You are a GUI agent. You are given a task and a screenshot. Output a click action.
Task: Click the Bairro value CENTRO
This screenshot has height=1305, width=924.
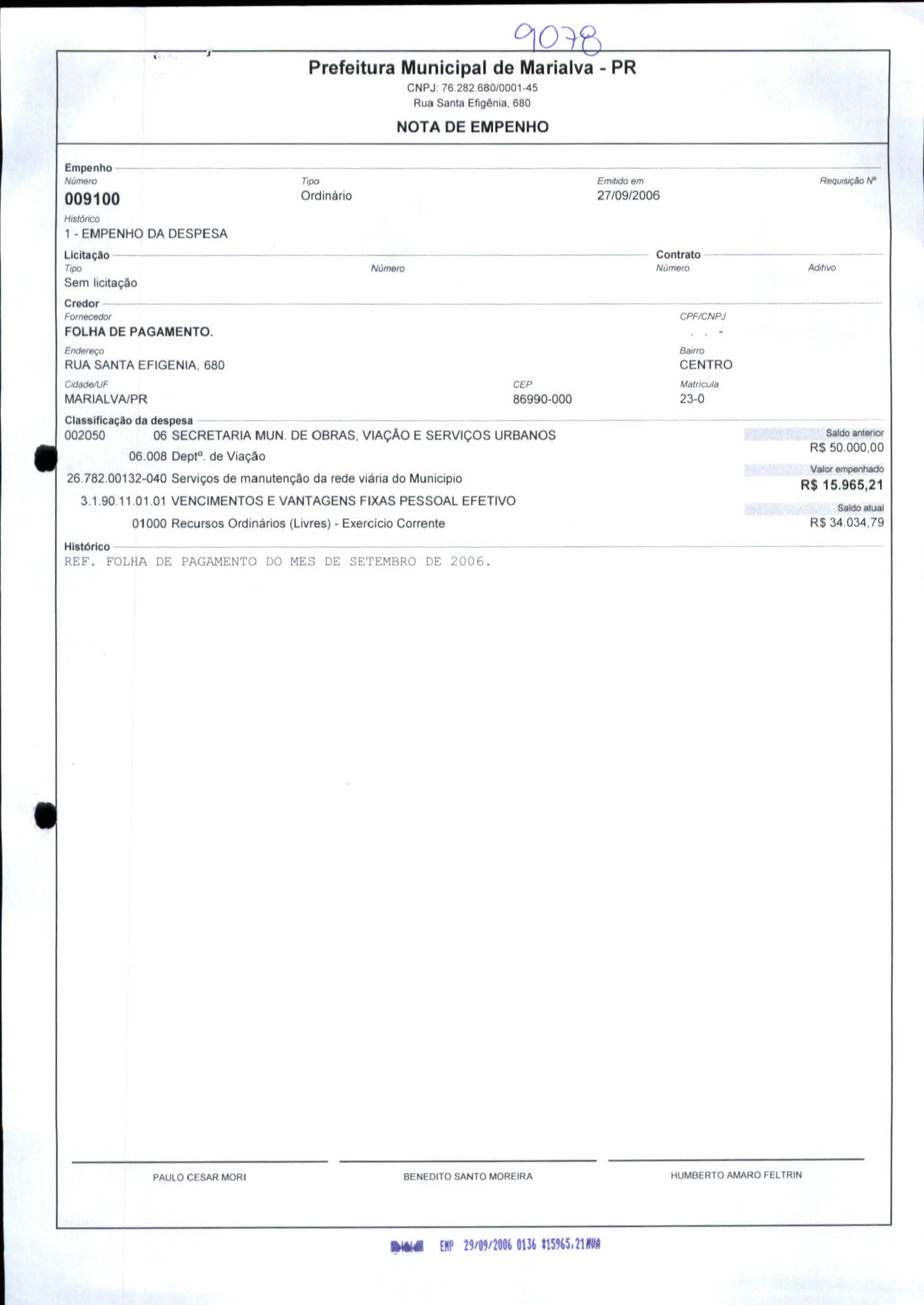[x=705, y=365]
